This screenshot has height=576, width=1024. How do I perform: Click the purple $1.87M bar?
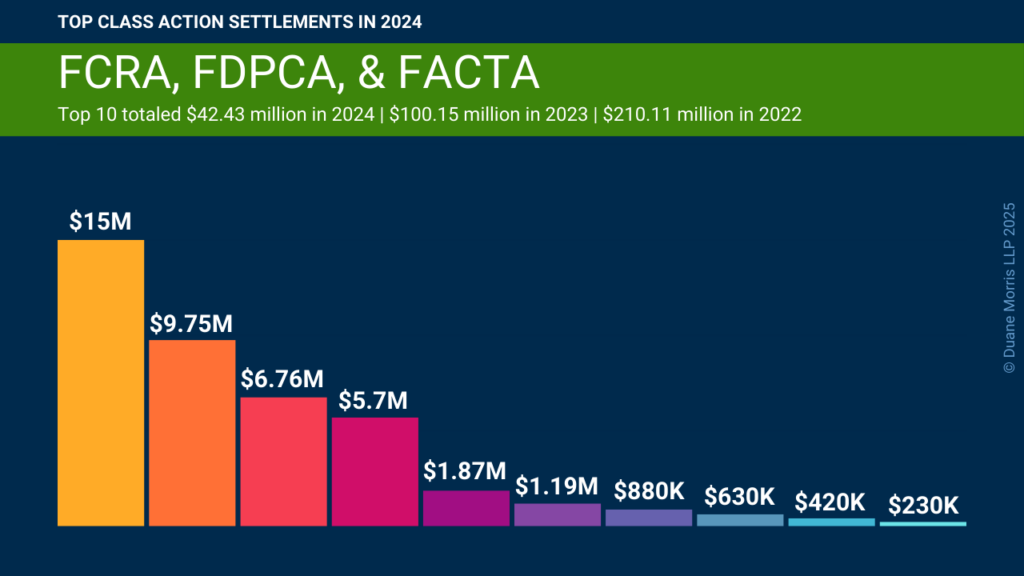click(x=466, y=508)
